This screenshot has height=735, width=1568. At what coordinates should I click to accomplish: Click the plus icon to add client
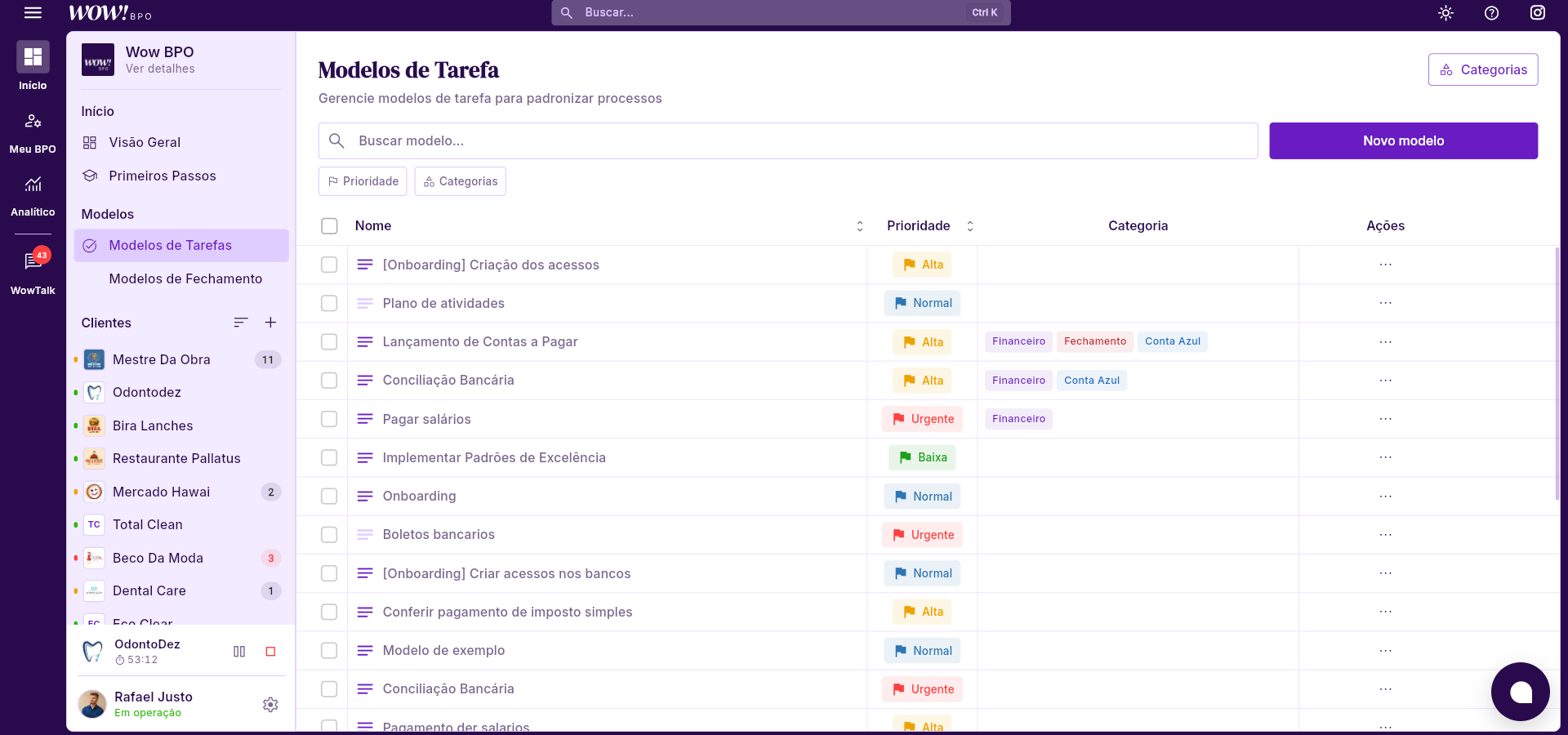pyautogui.click(x=270, y=323)
